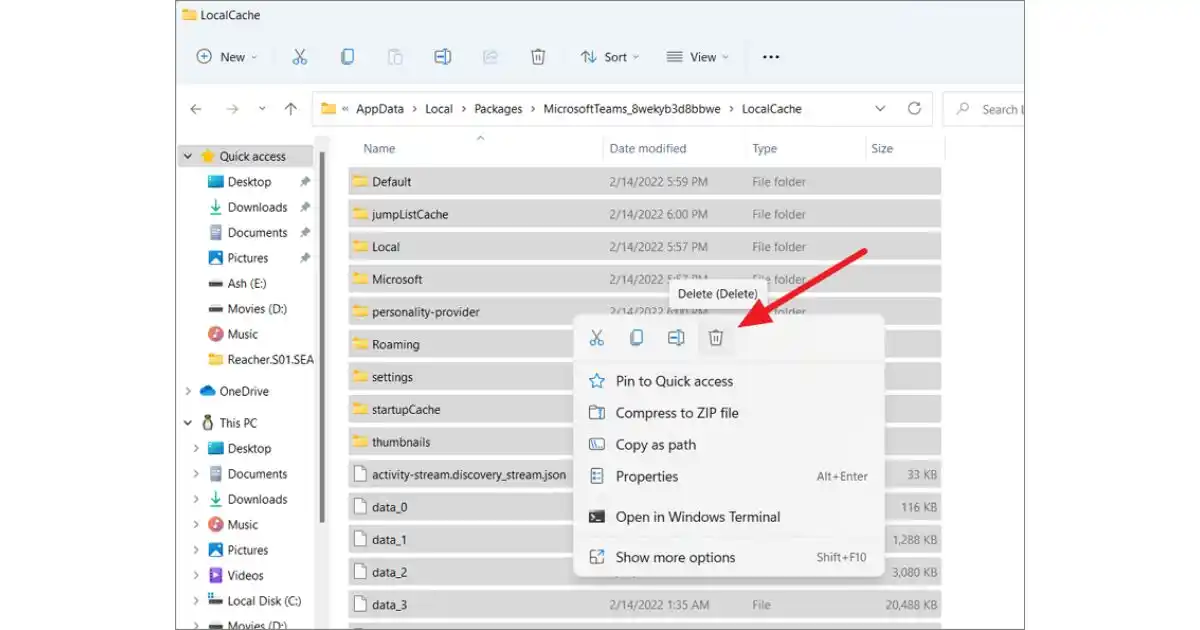Screen dimensions: 1200x630
Task: Expand Documents under This PC
Action: tap(196, 474)
